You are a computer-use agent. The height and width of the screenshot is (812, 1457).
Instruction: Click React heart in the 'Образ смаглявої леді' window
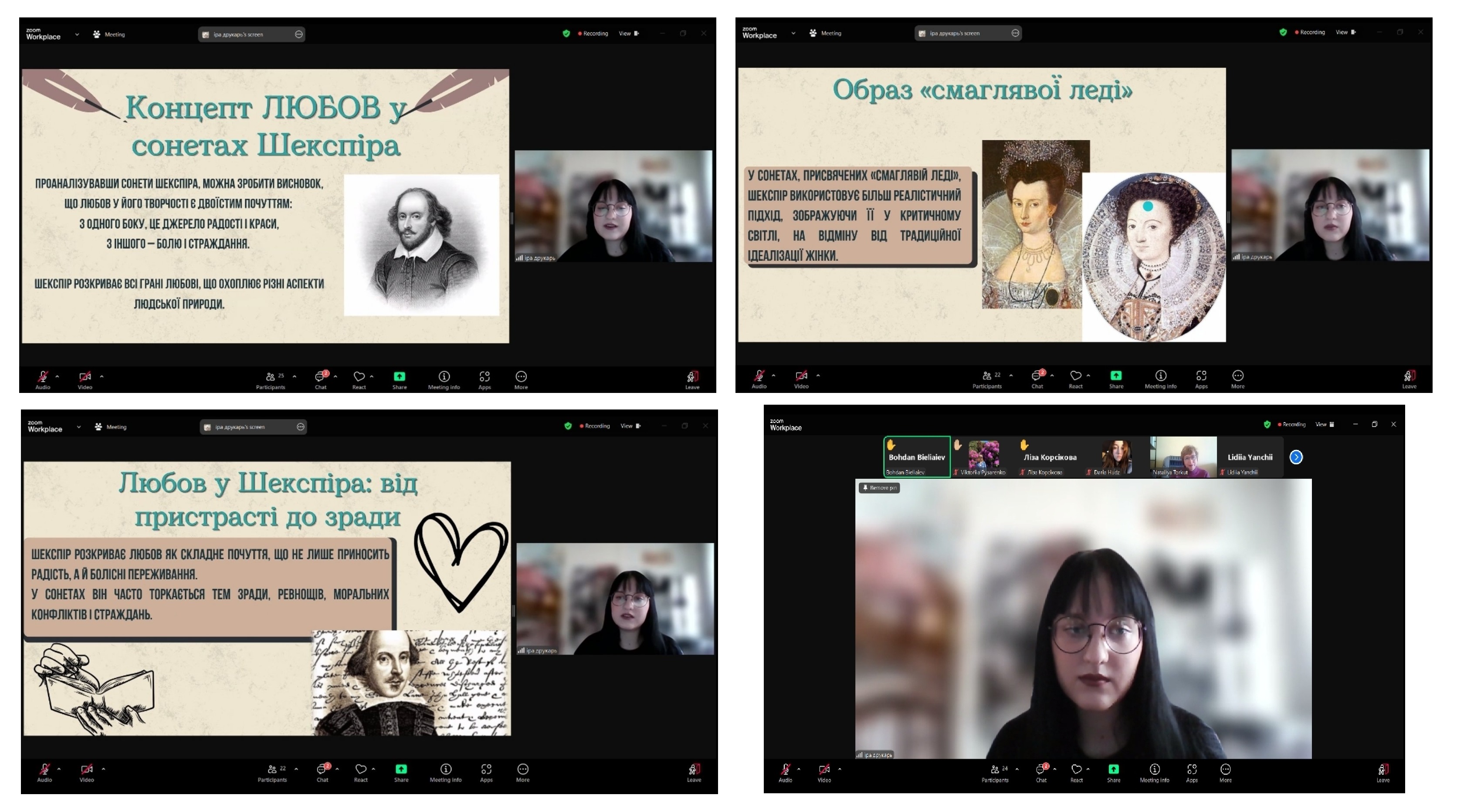coord(1075,376)
